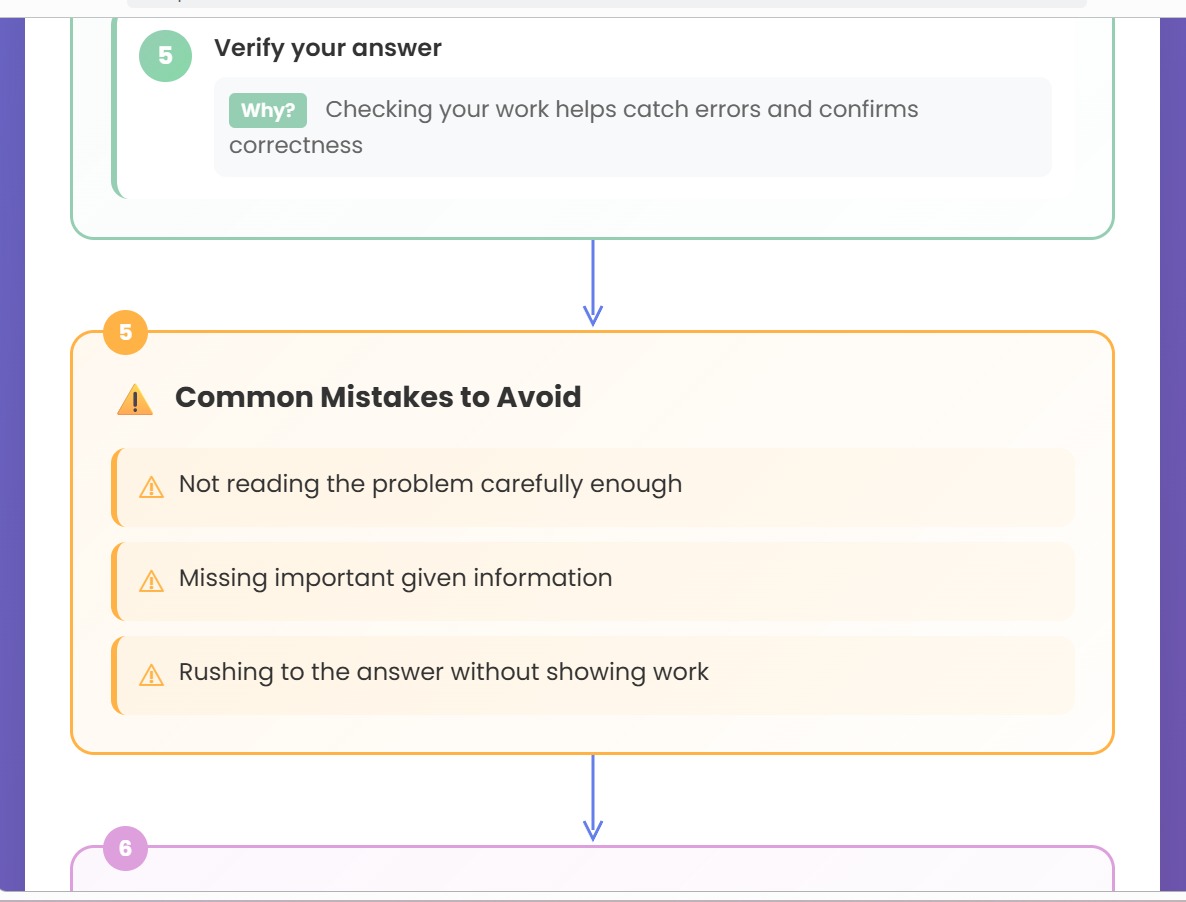Click the left purple page margin
Image resolution: width=1186 pixels, height=902 pixels.
[12, 454]
